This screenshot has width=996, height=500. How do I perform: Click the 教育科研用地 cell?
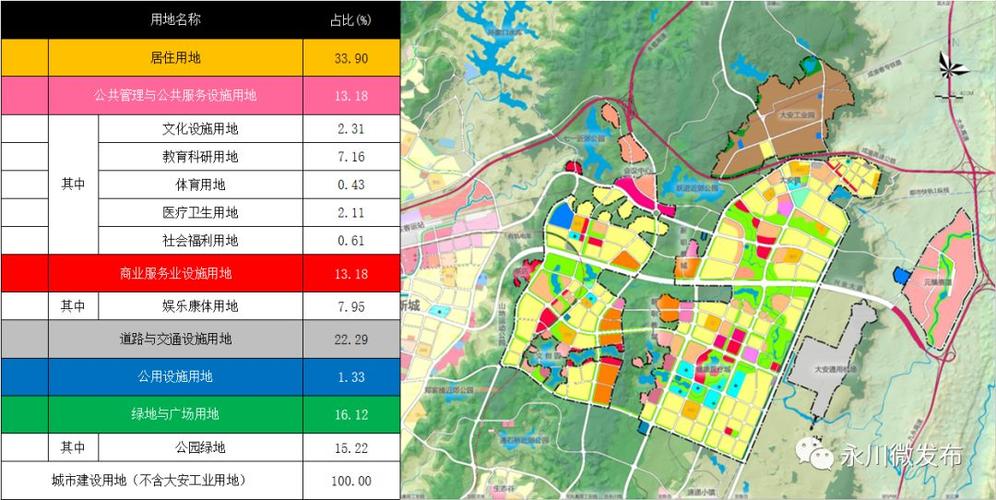pyautogui.click(x=200, y=157)
